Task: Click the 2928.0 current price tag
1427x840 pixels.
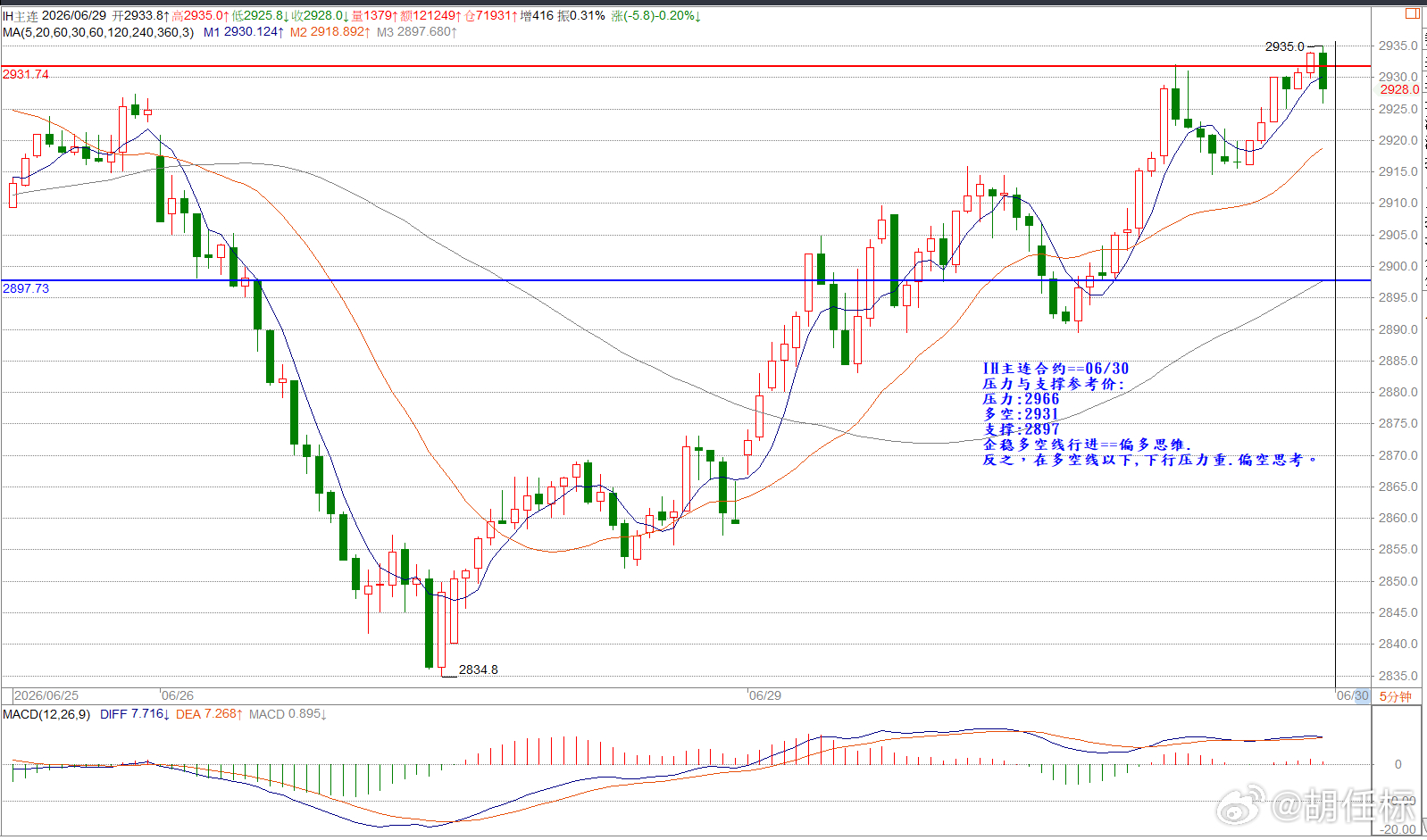Action: pos(1399,89)
